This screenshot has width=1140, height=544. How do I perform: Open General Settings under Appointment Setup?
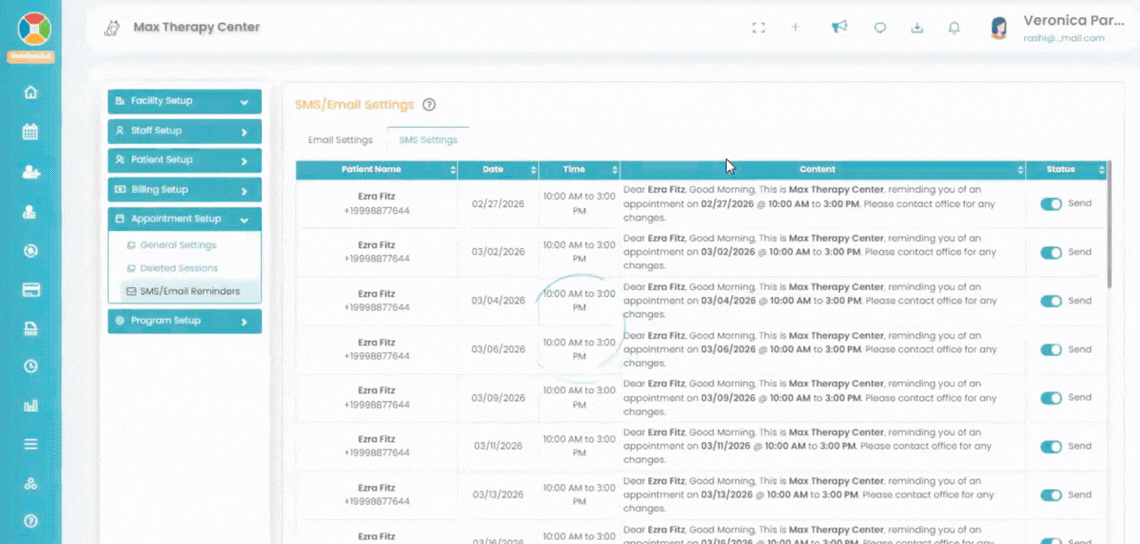point(178,245)
